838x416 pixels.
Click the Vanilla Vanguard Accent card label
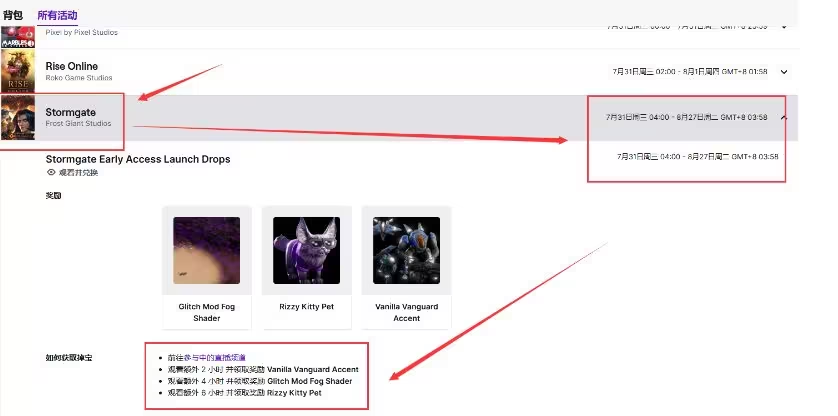pos(406,312)
